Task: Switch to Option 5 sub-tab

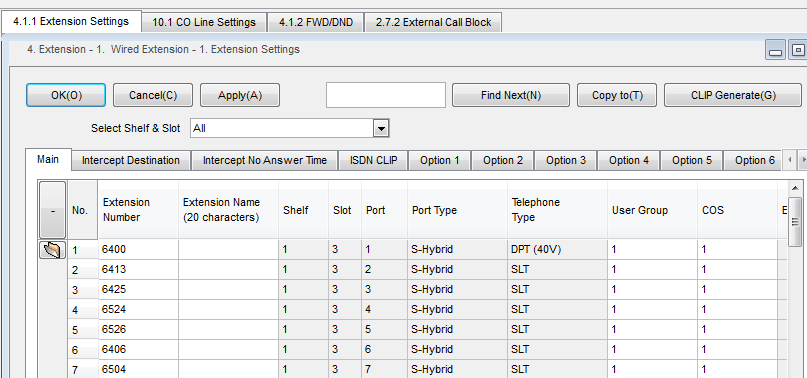Action: click(x=692, y=160)
